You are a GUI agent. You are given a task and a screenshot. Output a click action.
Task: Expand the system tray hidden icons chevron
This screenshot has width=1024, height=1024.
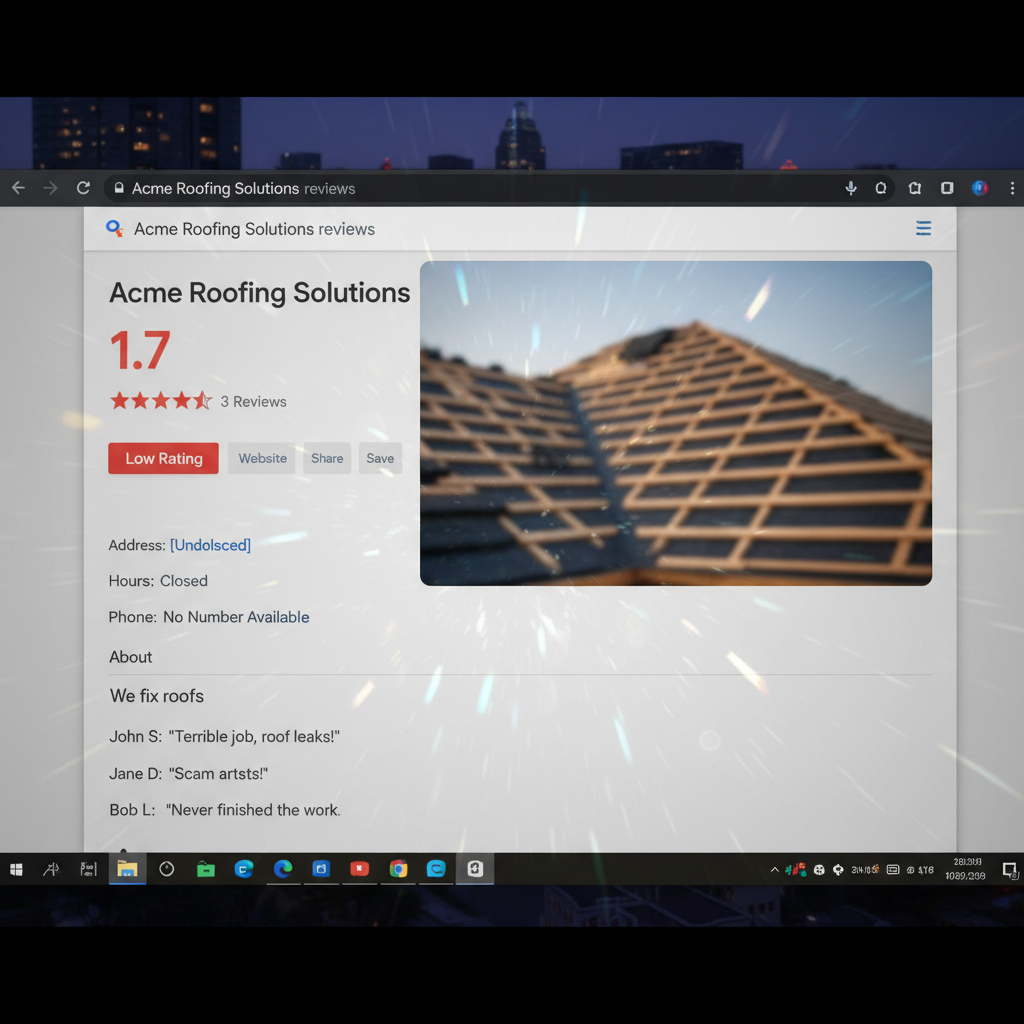click(x=775, y=869)
